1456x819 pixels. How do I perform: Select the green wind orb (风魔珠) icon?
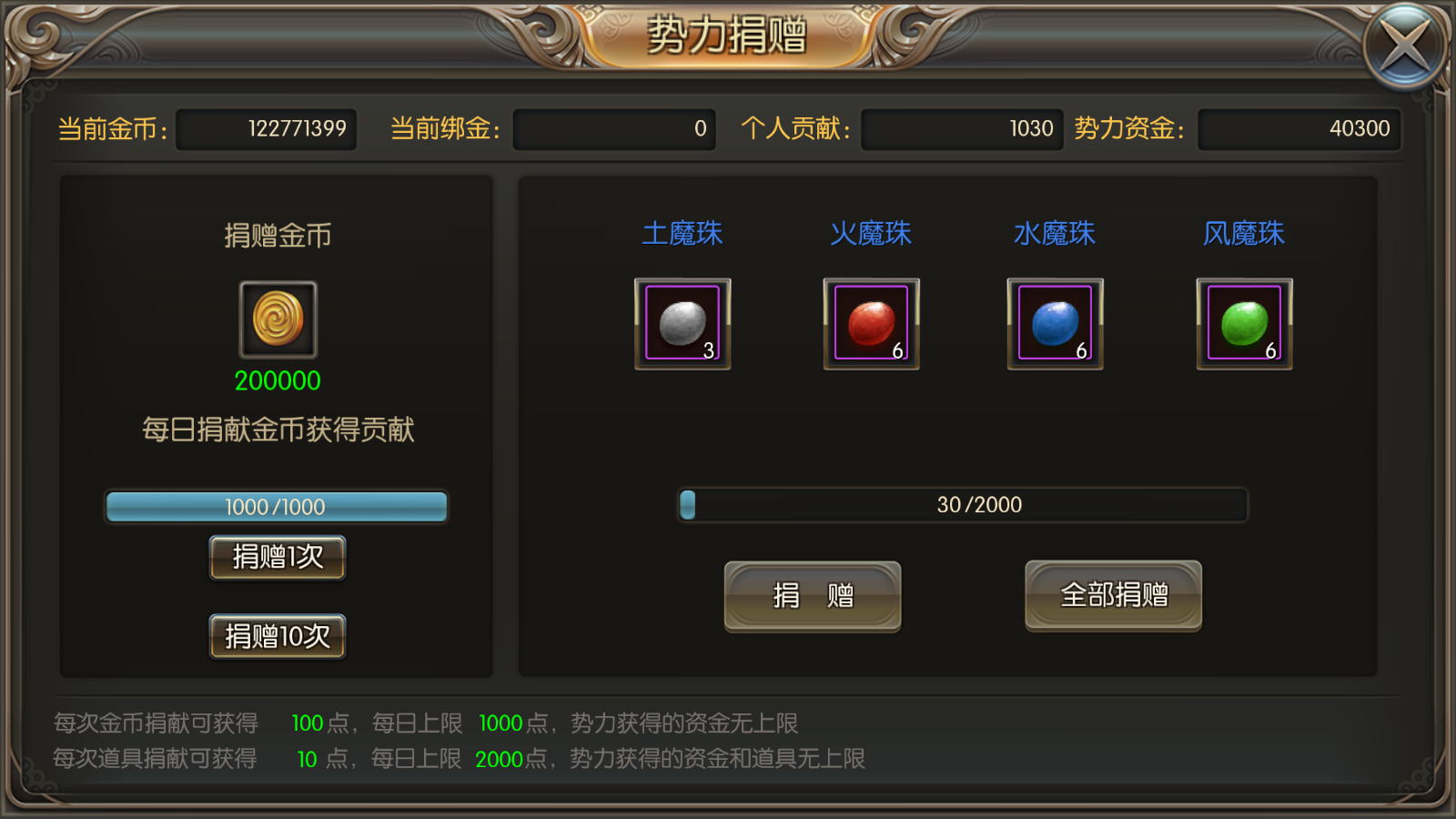point(1244,324)
